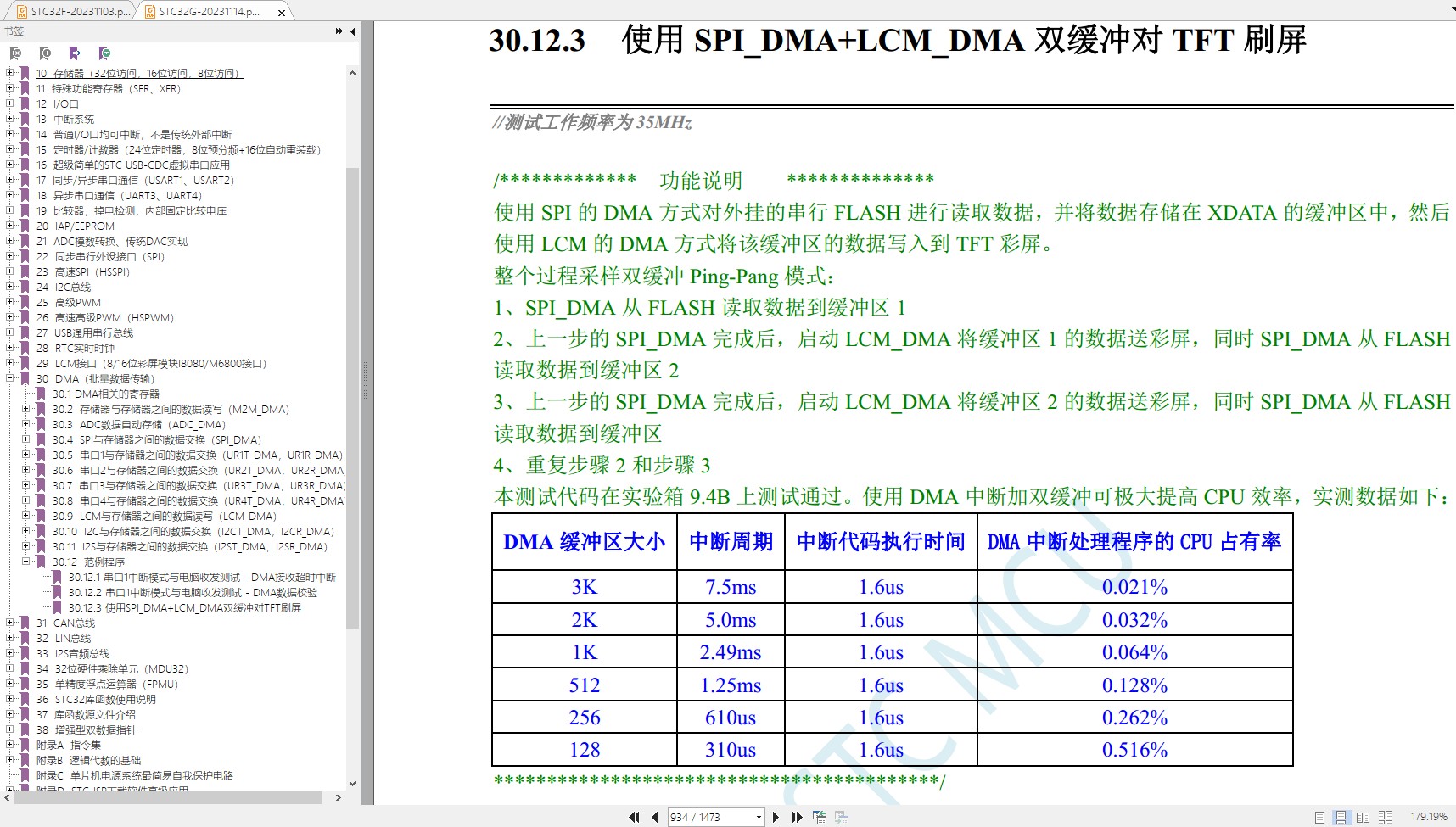Expand the 10 存储器 bookmark node
Screen dimensions: 1456x827
pyautogui.click(x=10, y=74)
